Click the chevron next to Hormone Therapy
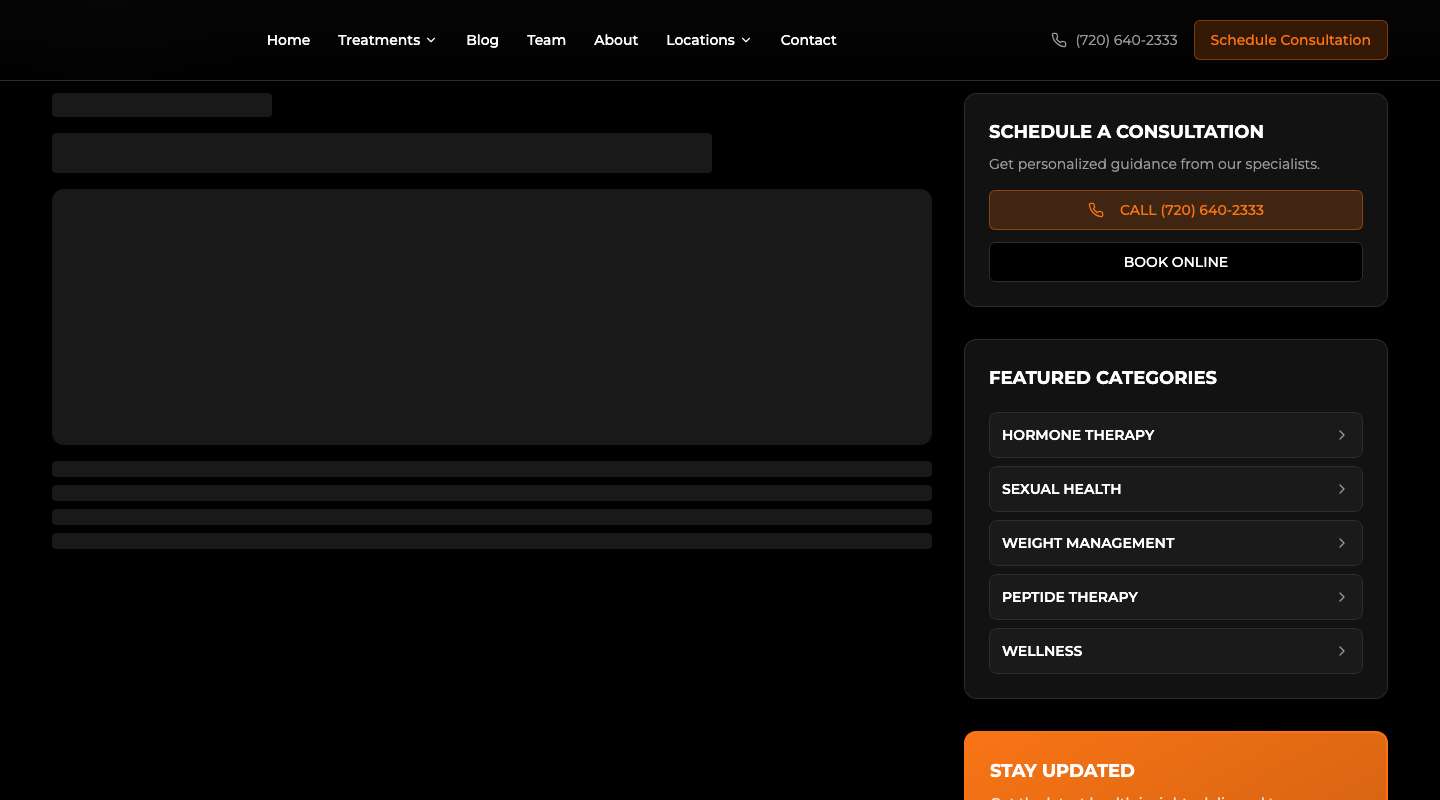1440x800 pixels. pos(1342,435)
